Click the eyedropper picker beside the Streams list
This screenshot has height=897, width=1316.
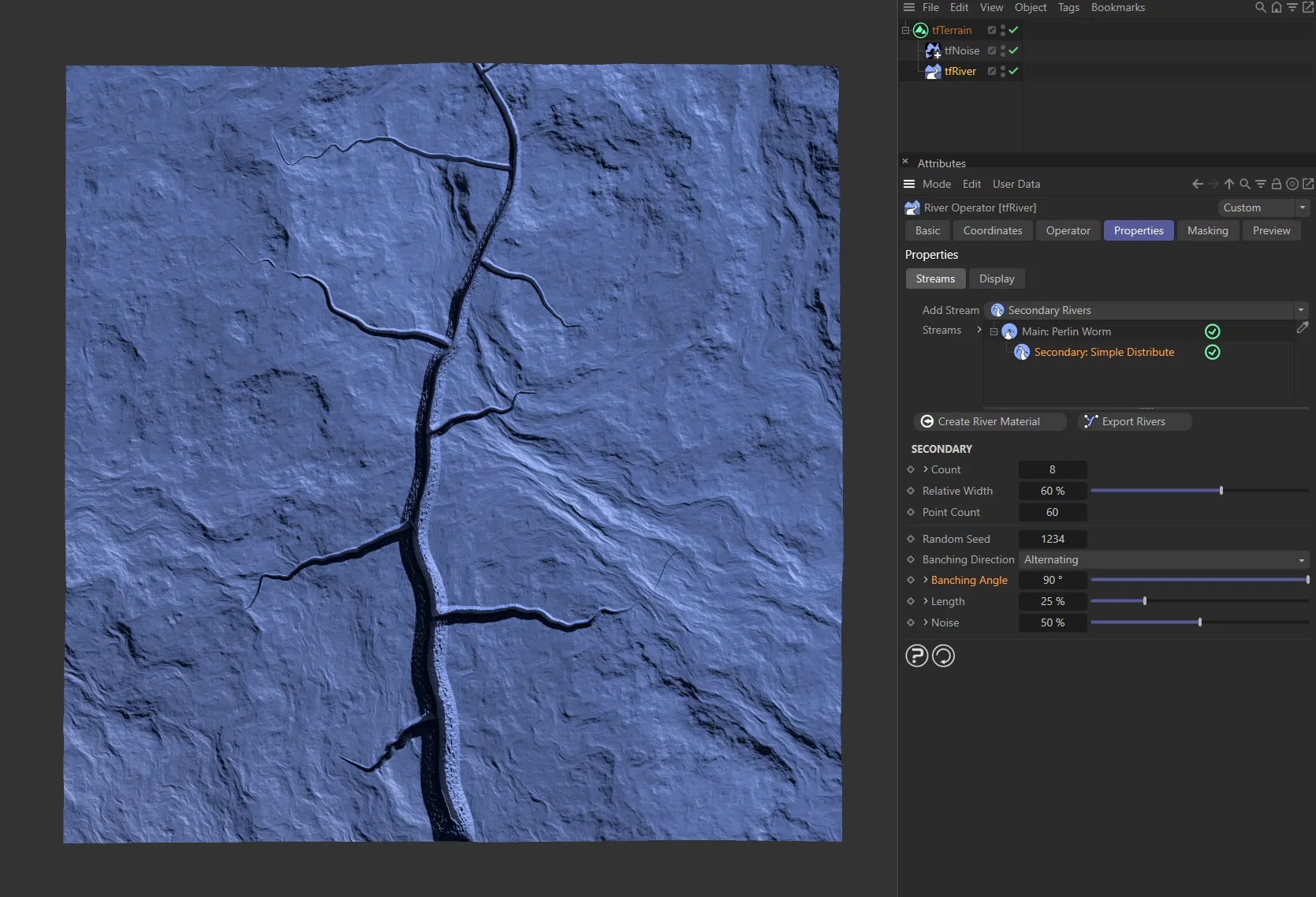tap(1303, 327)
